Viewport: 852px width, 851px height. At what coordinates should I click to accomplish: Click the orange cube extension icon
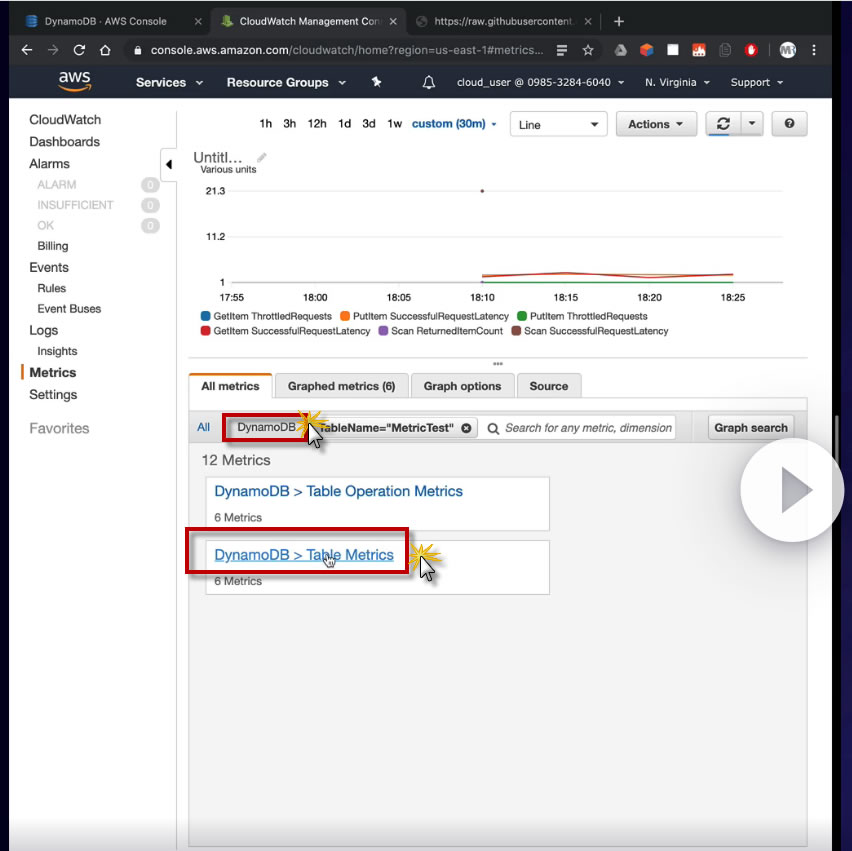[x=647, y=50]
